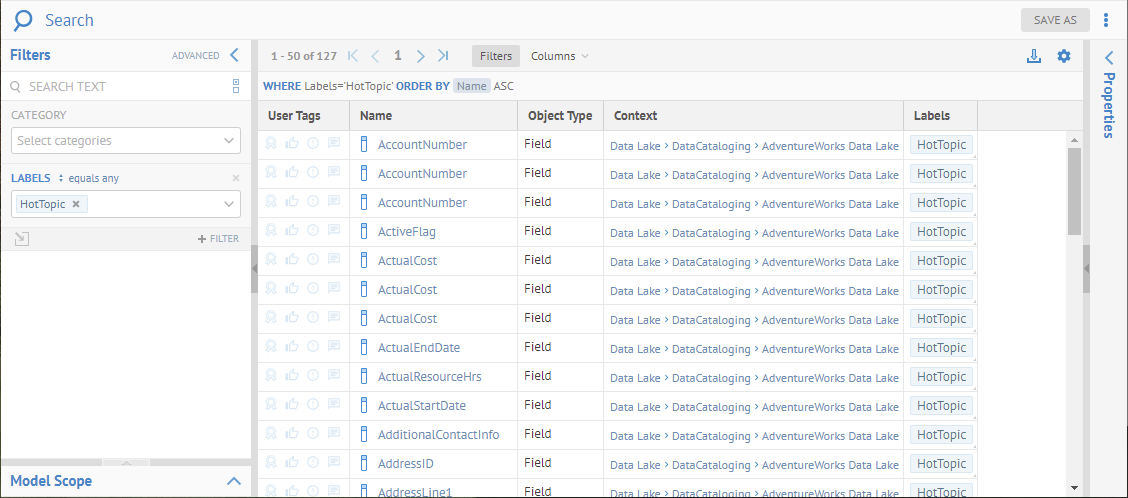Collapse the Model Scope section
Screen dimensions: 1128x498
pos(234,481)
